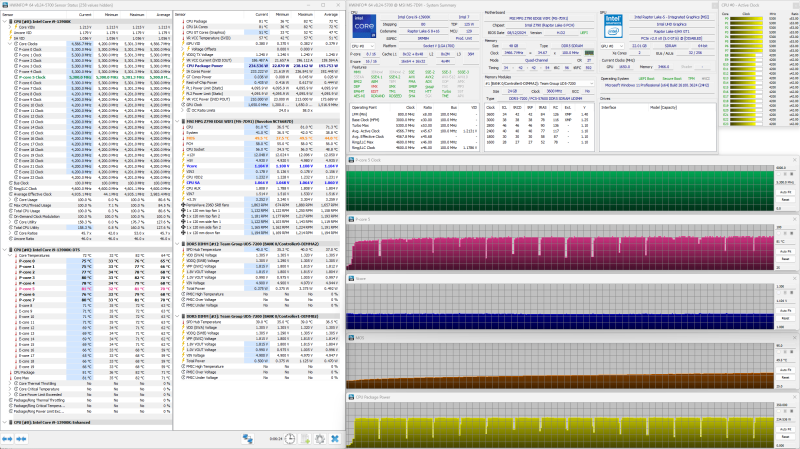The height and width of the screenshot is (449, 800).
Task: Close sensors with the red X icon
Action: click(336, 438)
